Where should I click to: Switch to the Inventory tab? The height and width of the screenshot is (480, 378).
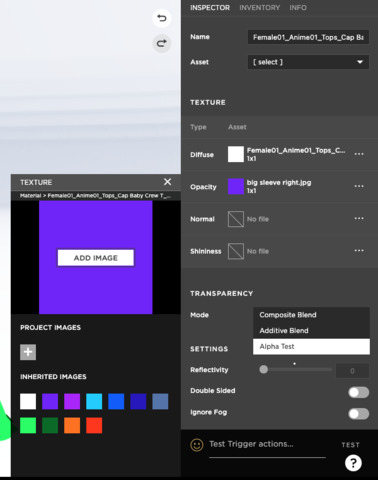pyautogui.click(x=260, y=8)
